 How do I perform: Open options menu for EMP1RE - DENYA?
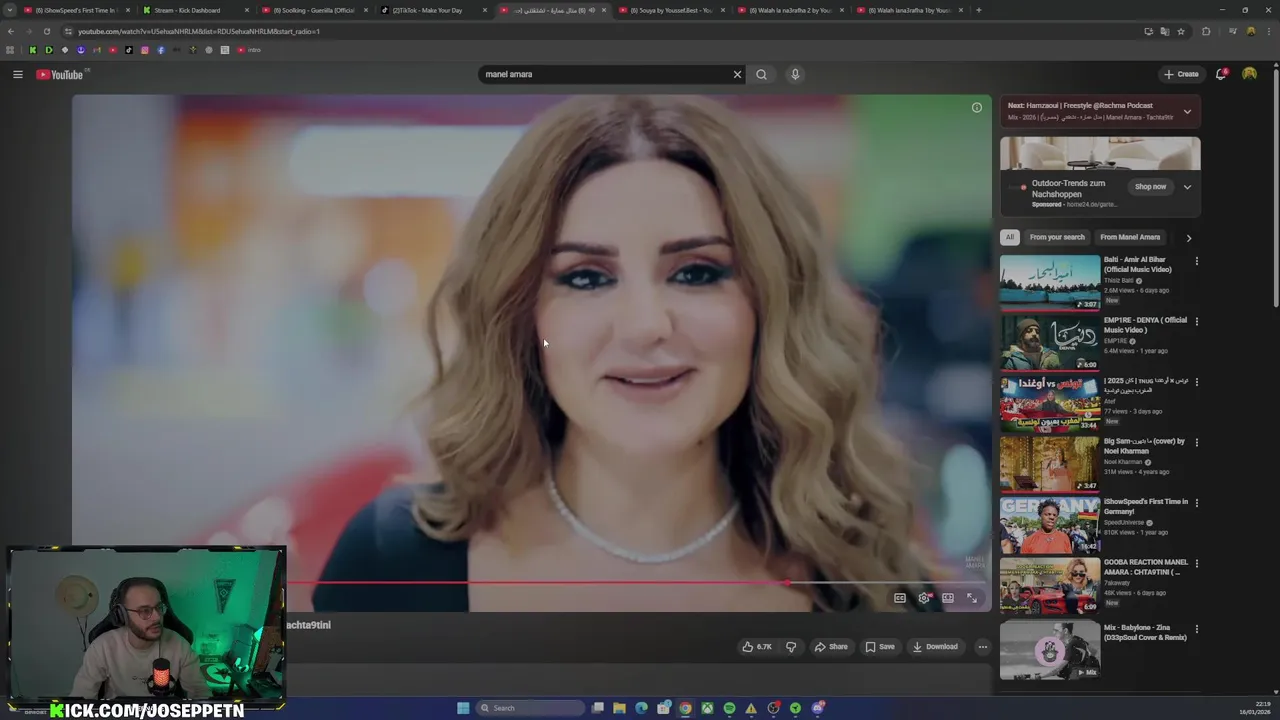tap(1196, 321)
